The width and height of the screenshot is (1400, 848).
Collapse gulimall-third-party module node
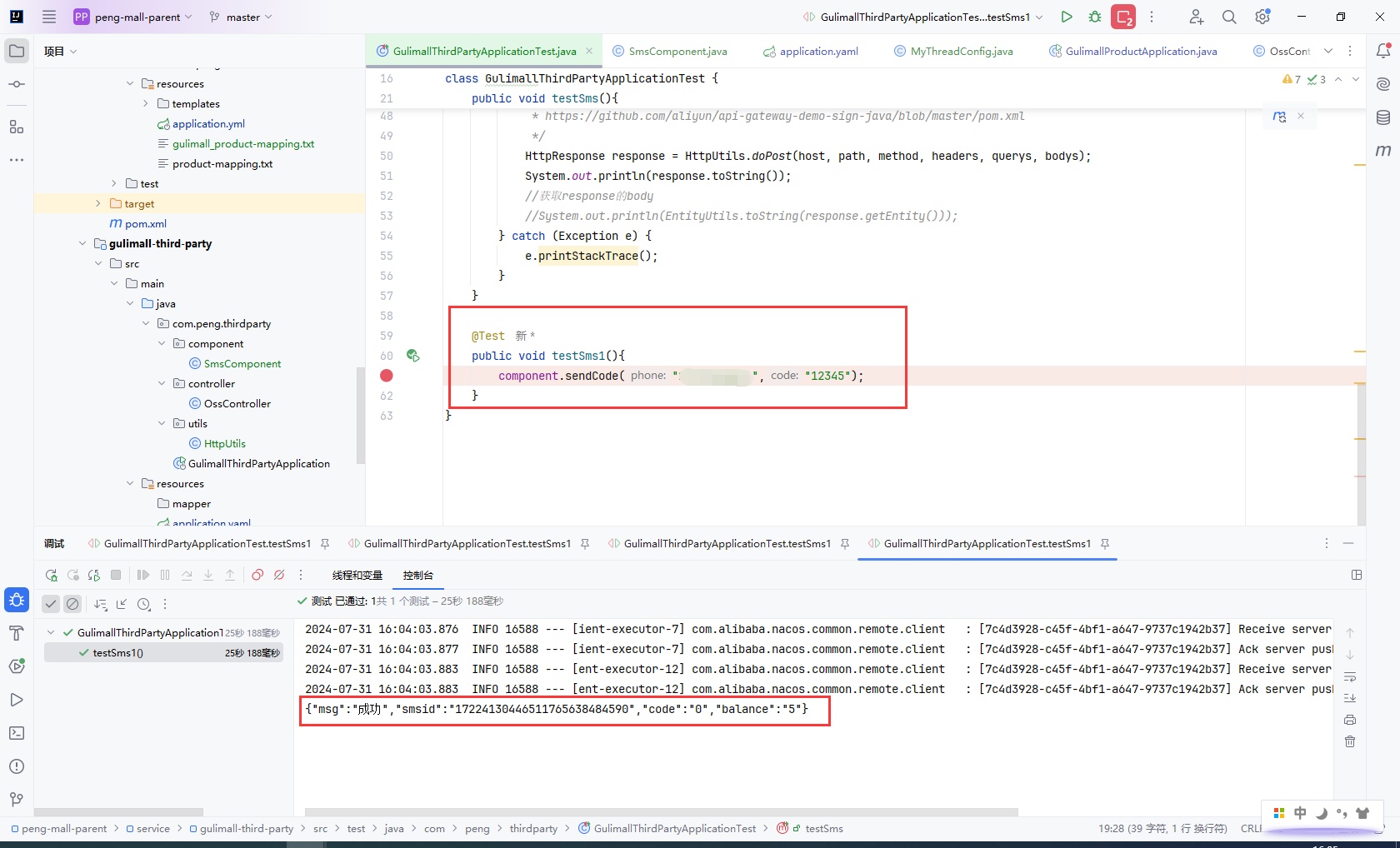82,244
